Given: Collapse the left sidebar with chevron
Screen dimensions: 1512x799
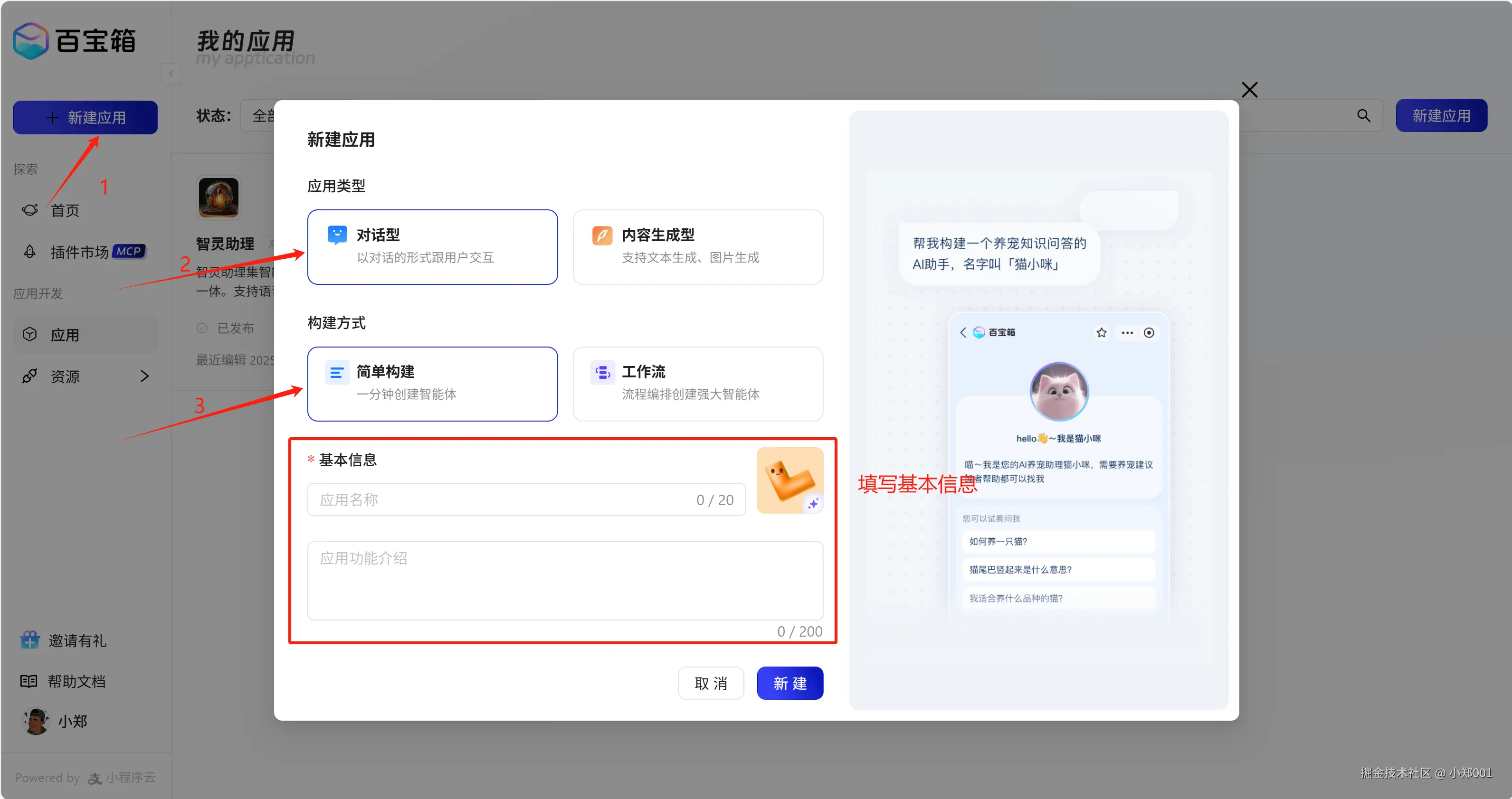Looking at the screenshot, I should pyautogui.click(x=171, y=74).
